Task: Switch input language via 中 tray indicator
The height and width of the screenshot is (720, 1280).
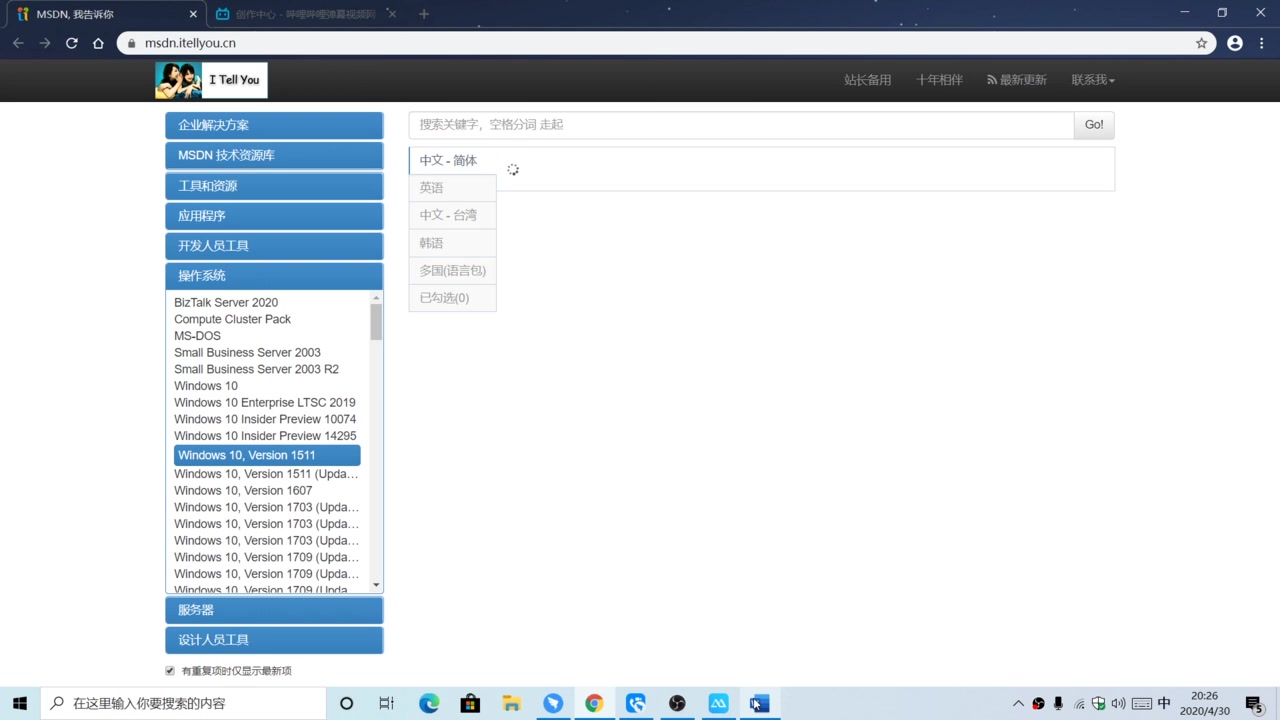Action: coord(1164,703)
